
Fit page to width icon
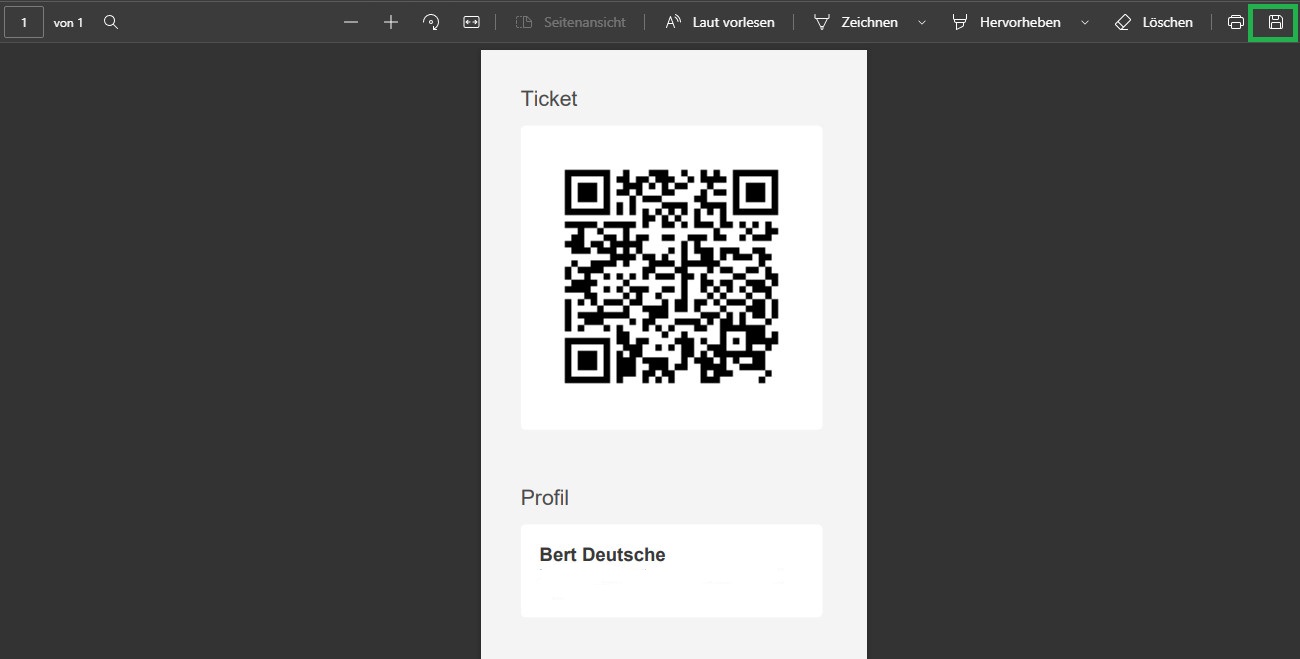point(472,22)
